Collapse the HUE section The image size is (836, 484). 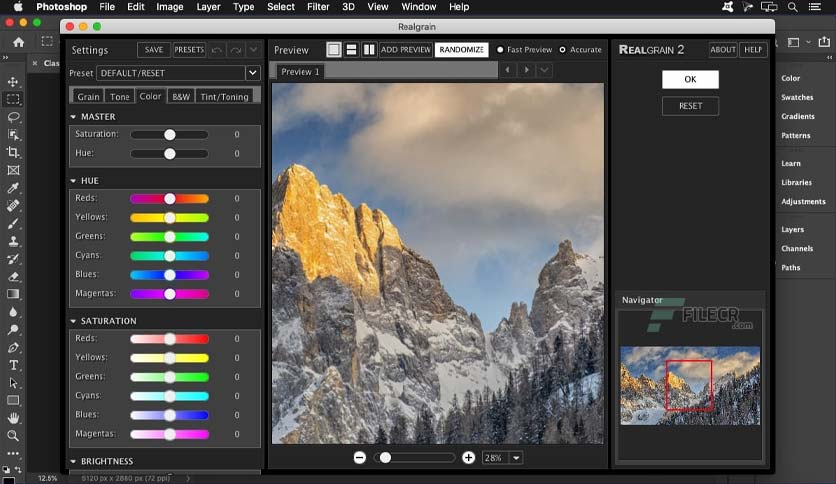[73, 181]
